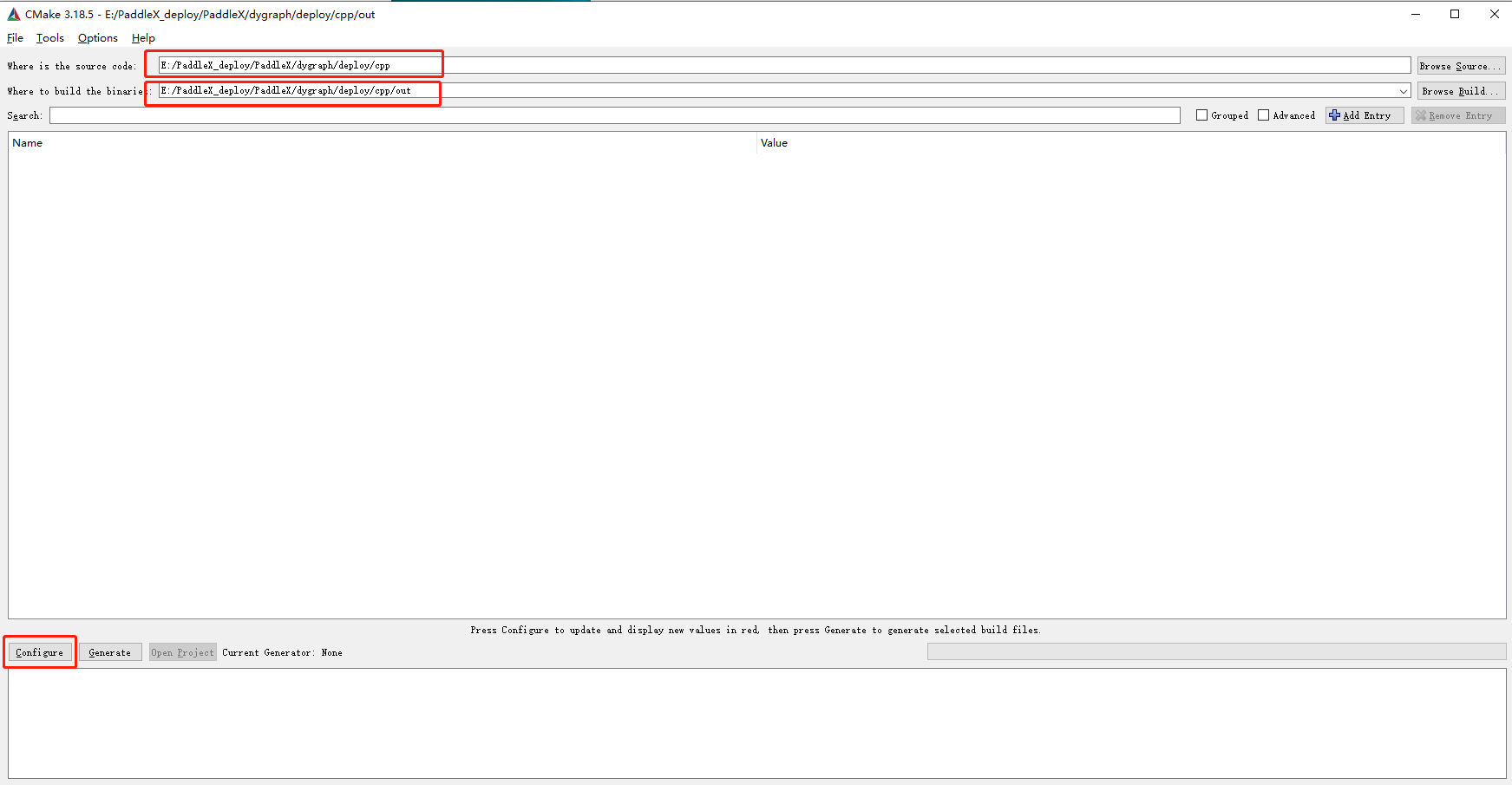Click the progress bar next to generator
This screenshot has width=1512, height=785.
coord(1215,651)
